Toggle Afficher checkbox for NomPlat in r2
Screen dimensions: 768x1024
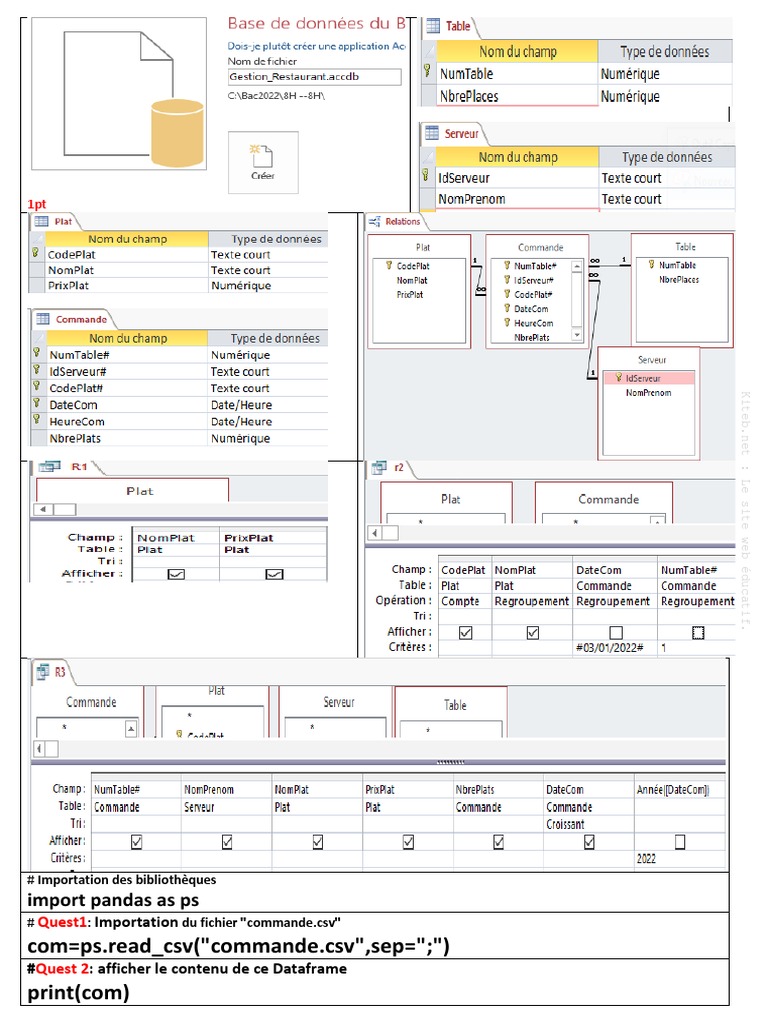tap(533, 633)
